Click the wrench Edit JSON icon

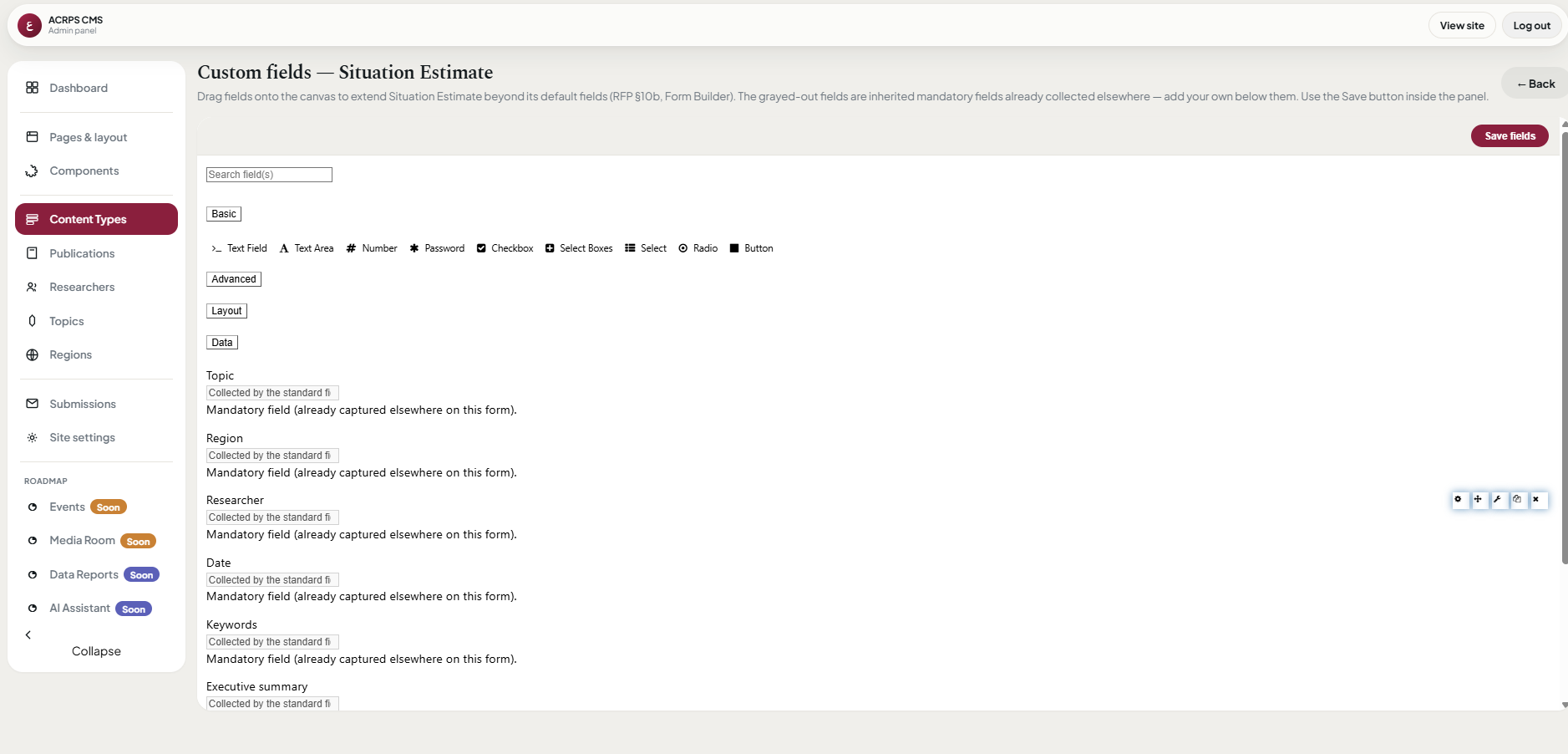coord(1498,500)
